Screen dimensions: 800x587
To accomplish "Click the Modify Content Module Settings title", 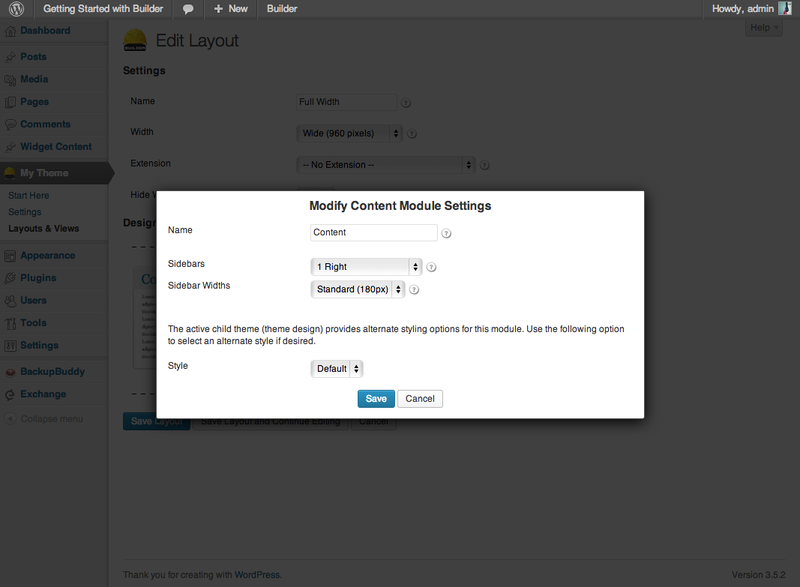I will point(400,206).
